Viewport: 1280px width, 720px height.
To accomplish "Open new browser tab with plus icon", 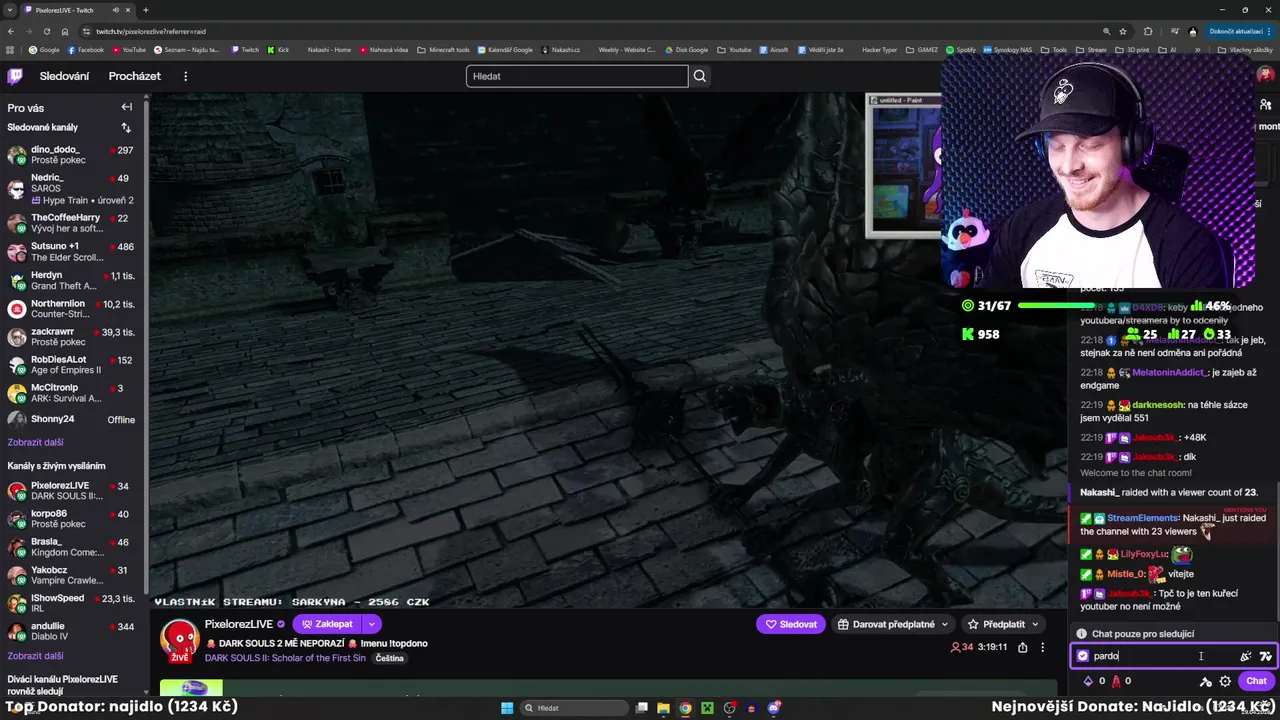I will tap(146, 10).
